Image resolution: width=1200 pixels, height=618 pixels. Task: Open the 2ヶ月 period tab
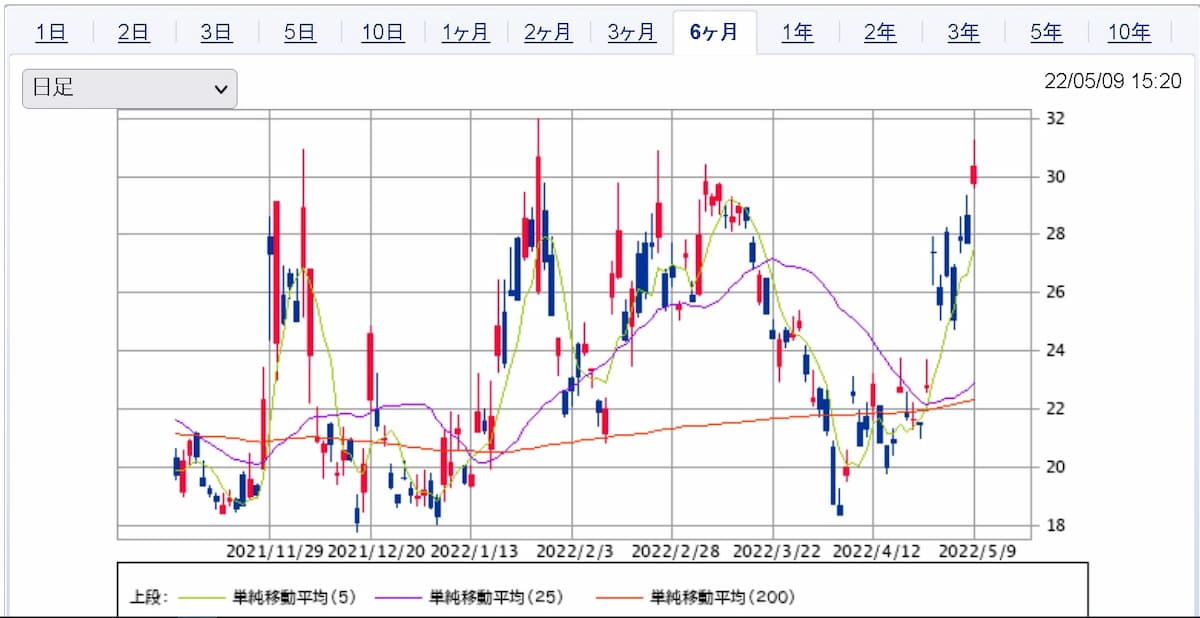[x=548, y=32]
